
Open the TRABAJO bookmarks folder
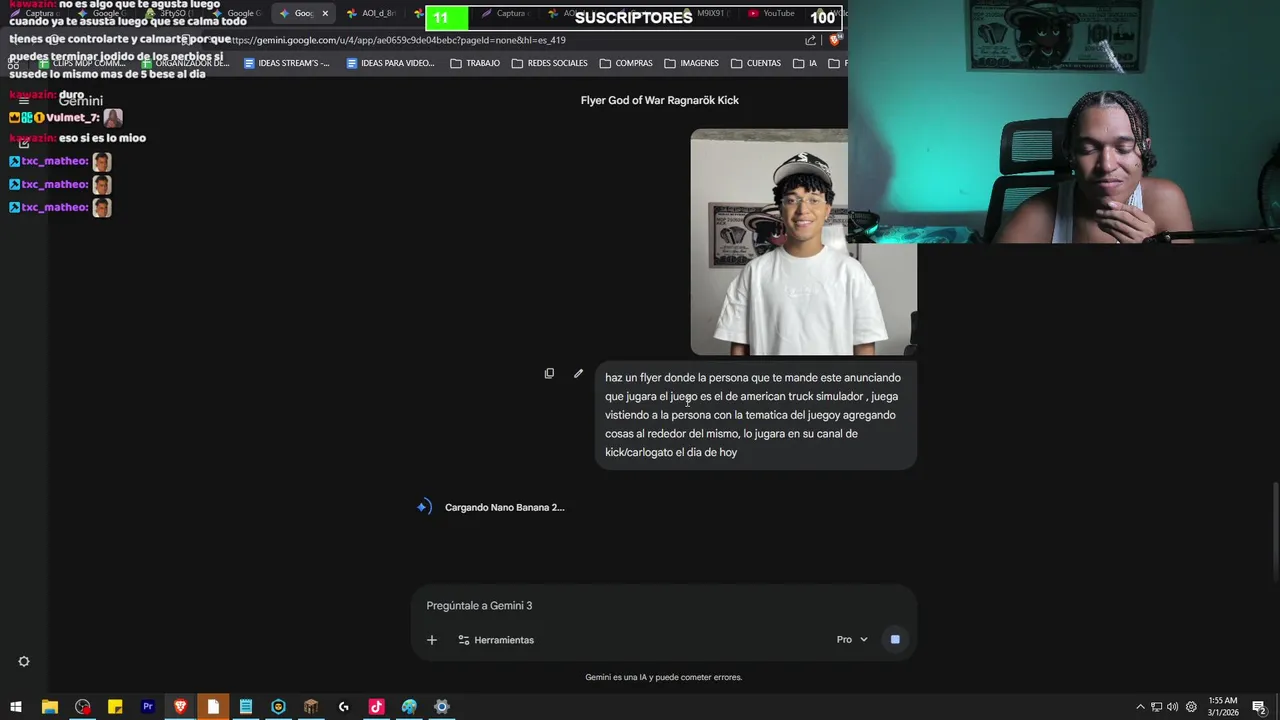click(x=475, y=63)
